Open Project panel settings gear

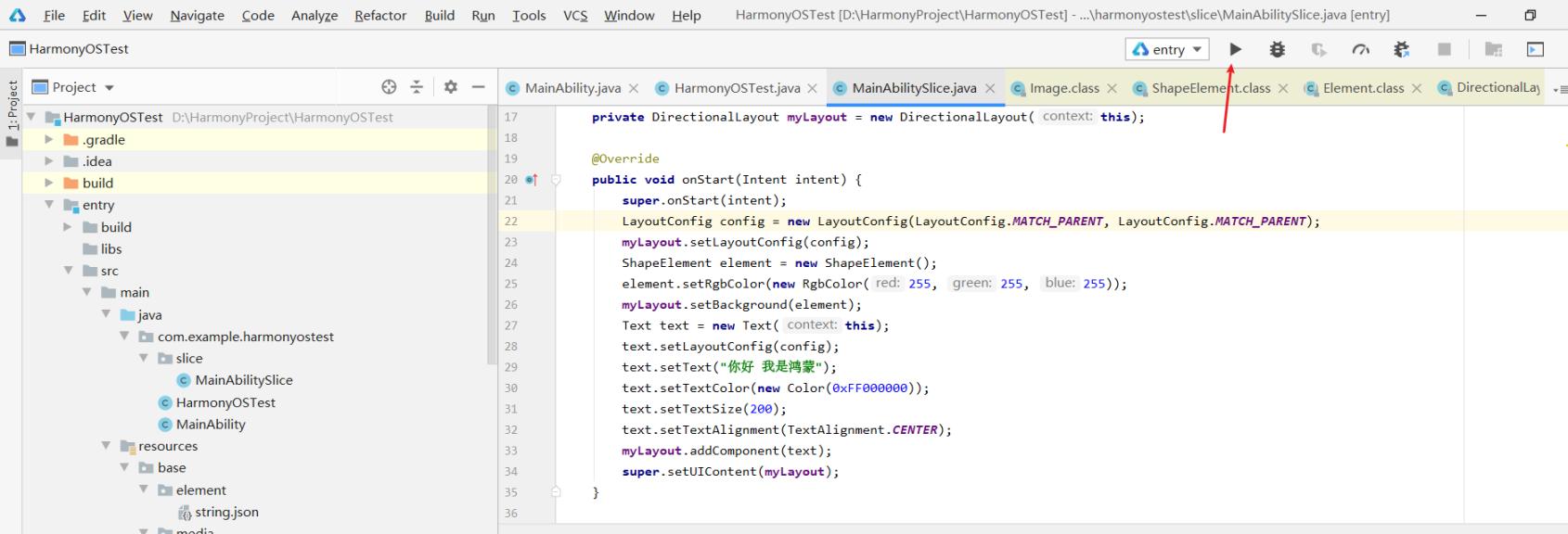[451, 87]
